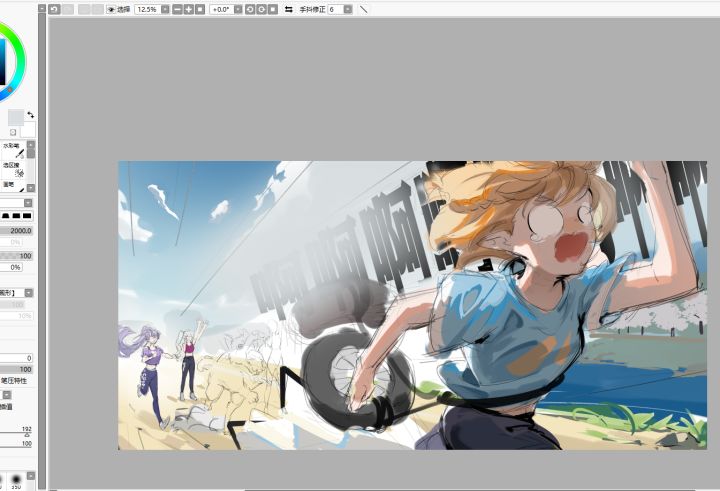
Task: Click the blue saturation square in the color wheel
Action: pyautogui.click(x=2, y=62)
